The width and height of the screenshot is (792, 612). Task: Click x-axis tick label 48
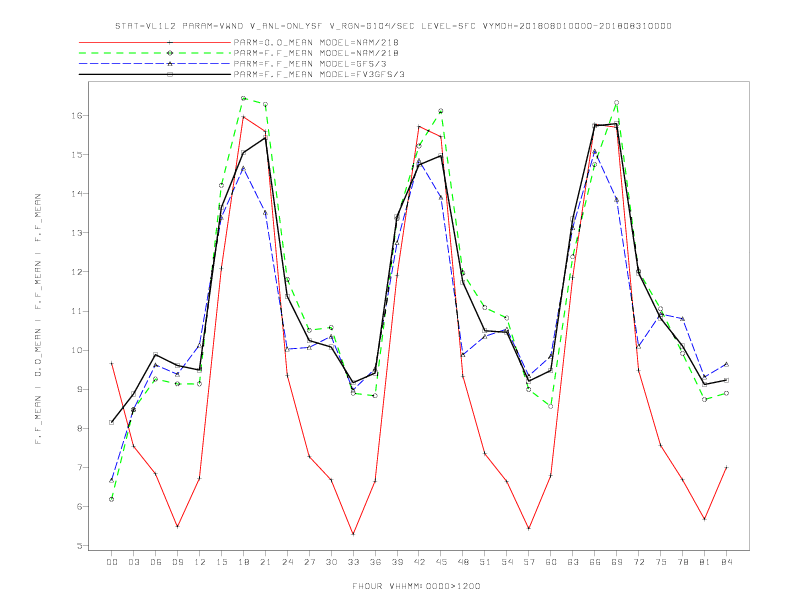point(463,562)
